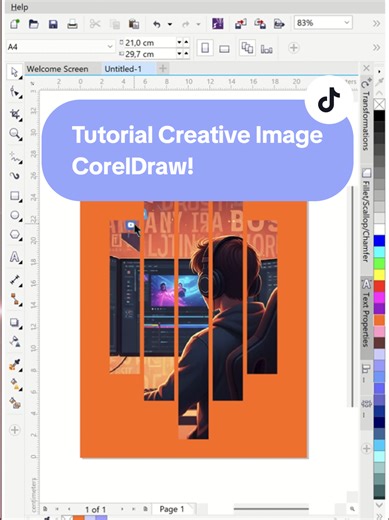Open the Help menu
This screenshot has height=520, width=389.
point(19,7)
